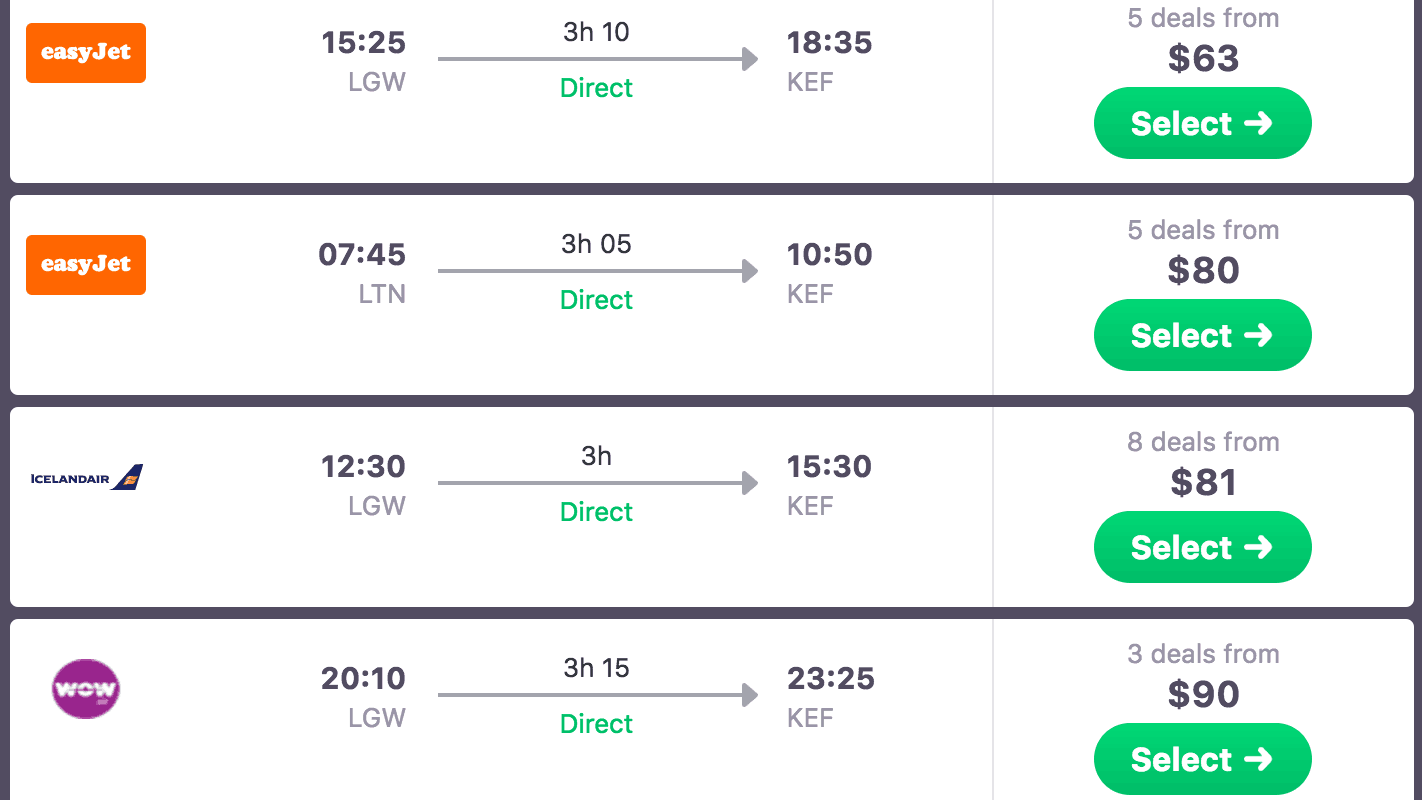Select the $80 easyJet flight from LTN
This screenshot has height=800, width=1422.
1202,335
